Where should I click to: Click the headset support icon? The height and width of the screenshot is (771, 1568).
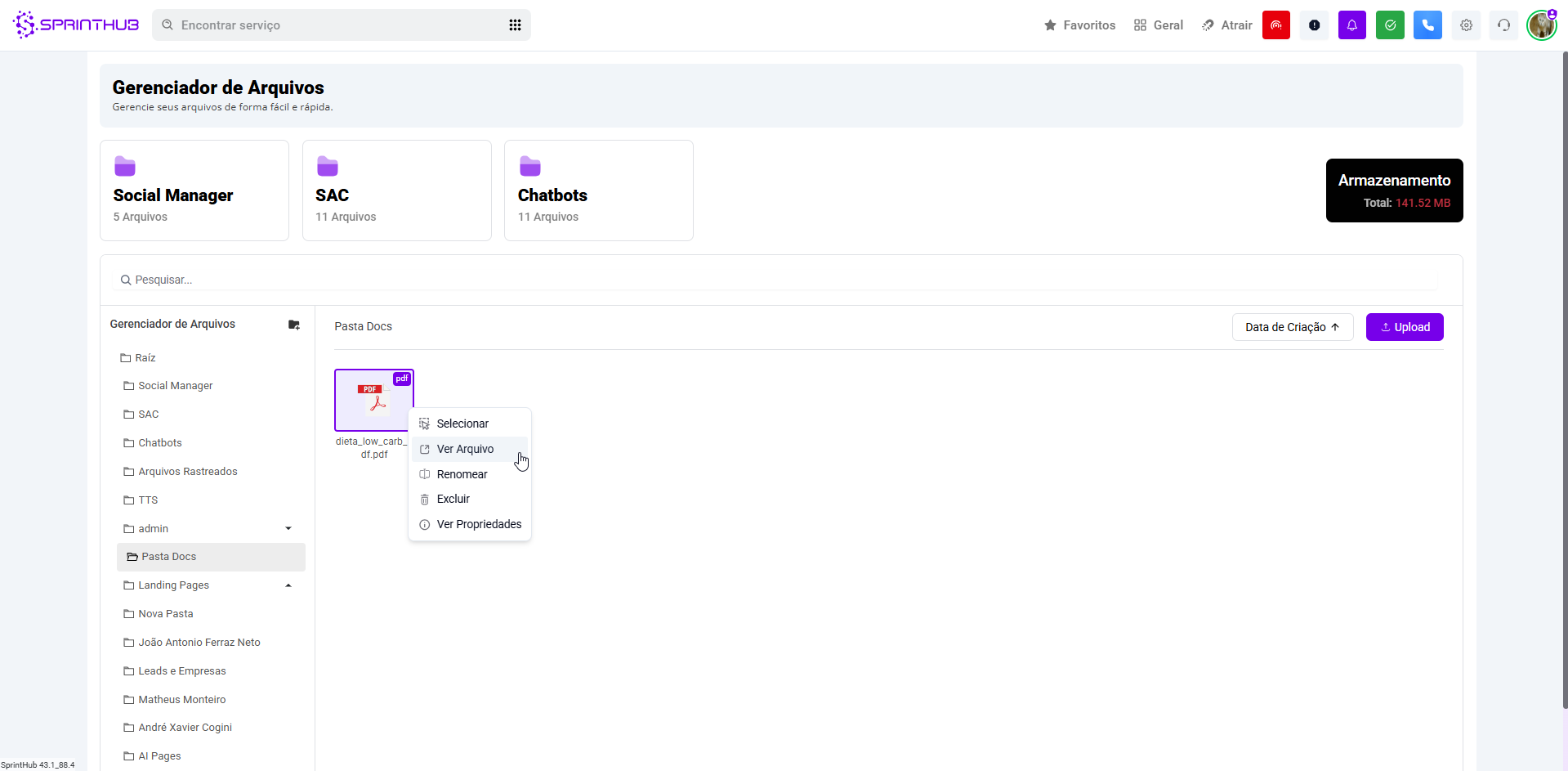[x=1503, y=25]
